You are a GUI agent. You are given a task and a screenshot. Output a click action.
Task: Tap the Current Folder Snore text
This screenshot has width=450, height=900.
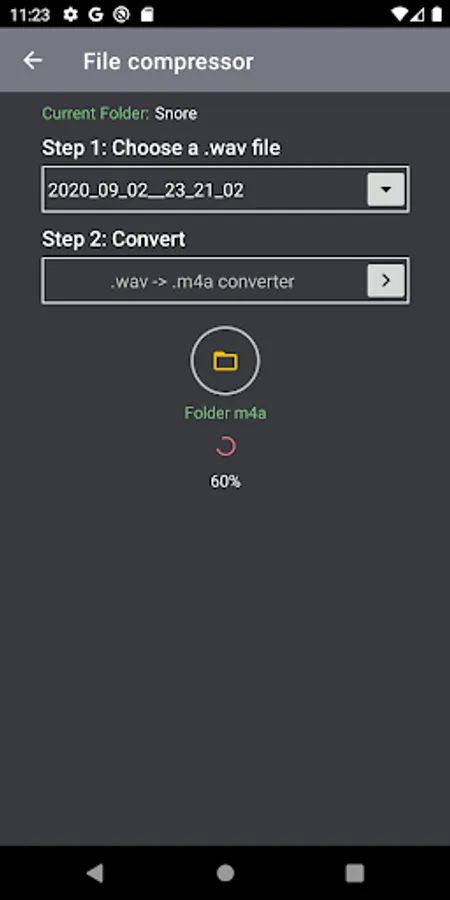click(x=119, y=113)
